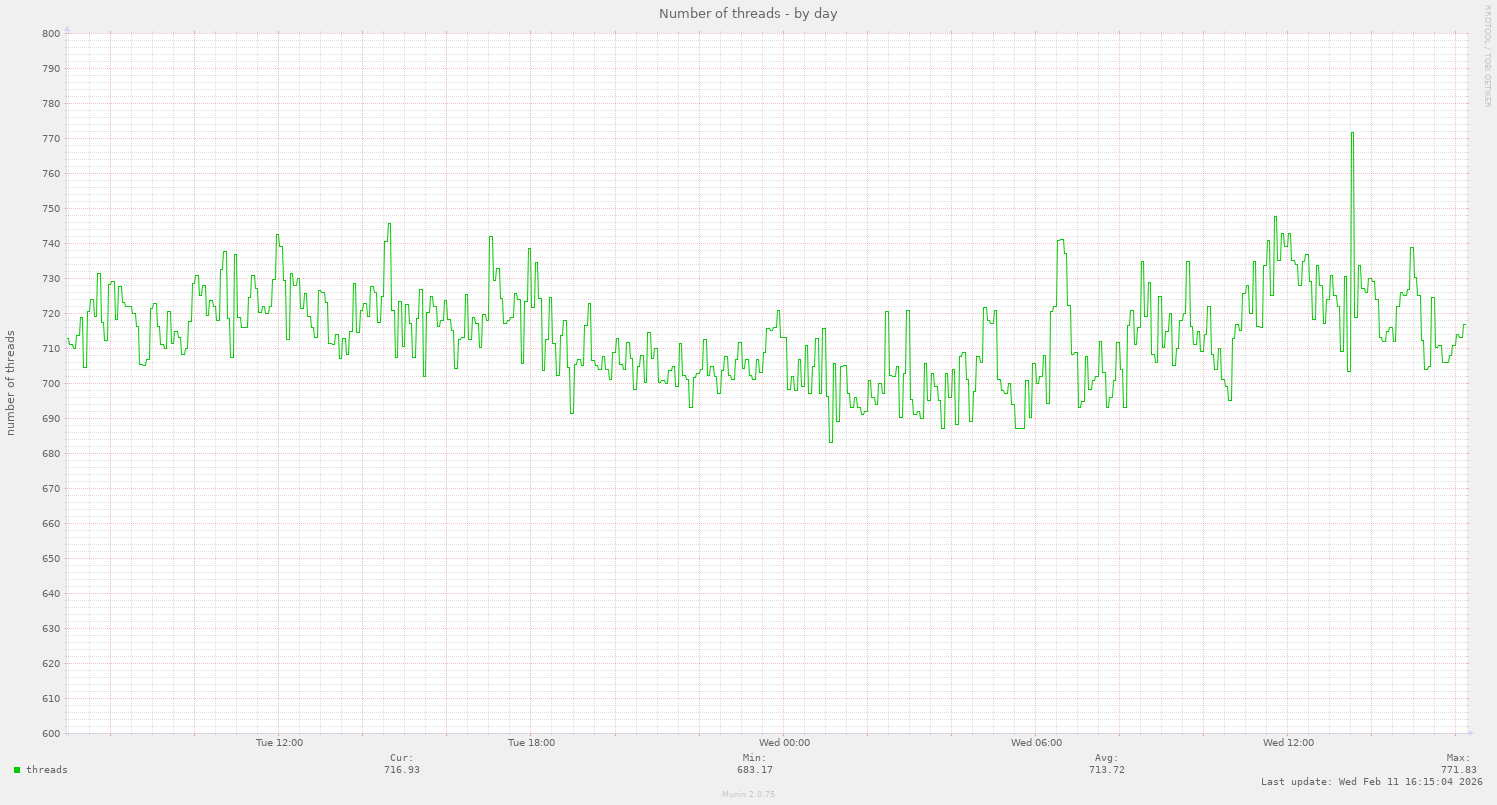Click the Min value 683.17

pos(755,770)
